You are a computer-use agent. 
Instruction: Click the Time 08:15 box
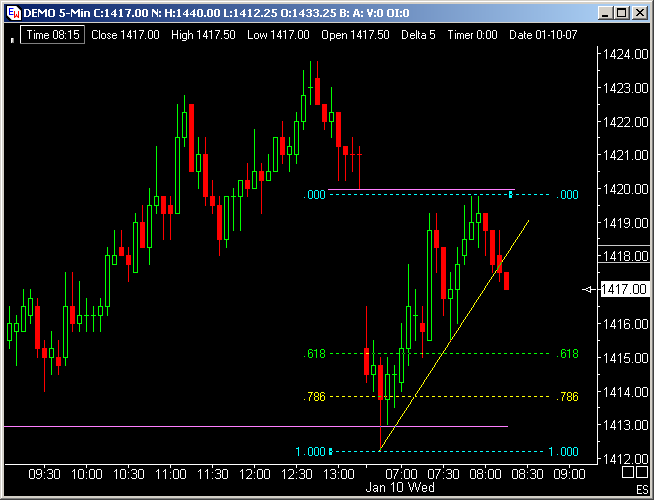tap(53, 35)
